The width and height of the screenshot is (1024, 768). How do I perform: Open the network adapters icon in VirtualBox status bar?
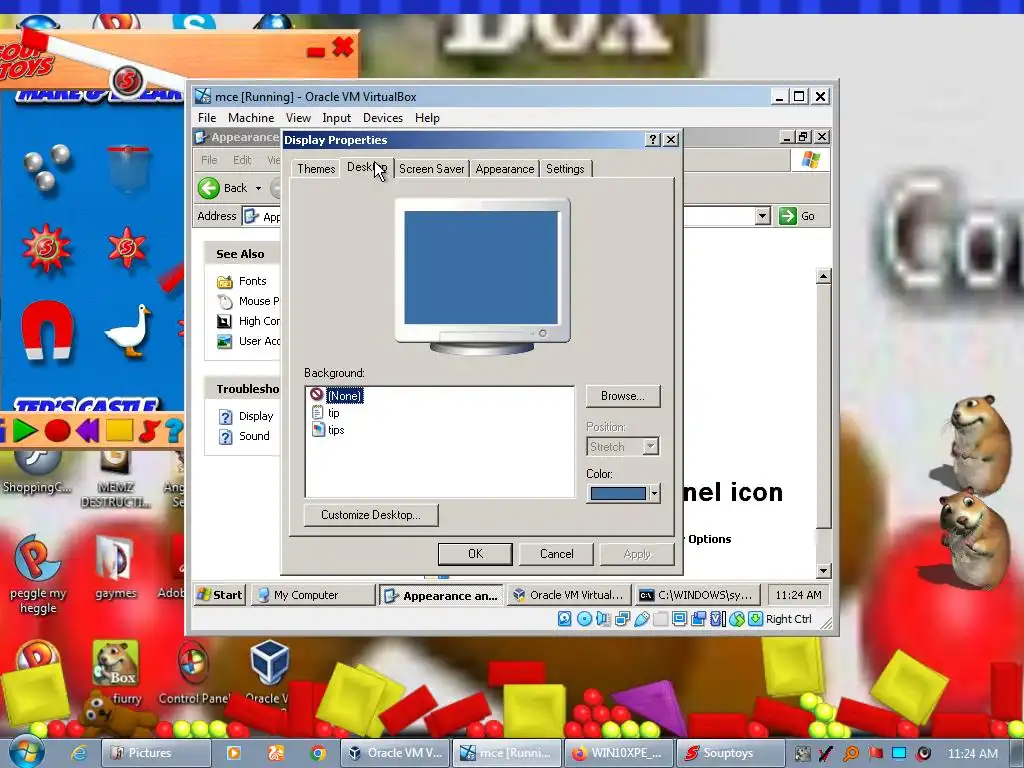[x=622, y=618]
